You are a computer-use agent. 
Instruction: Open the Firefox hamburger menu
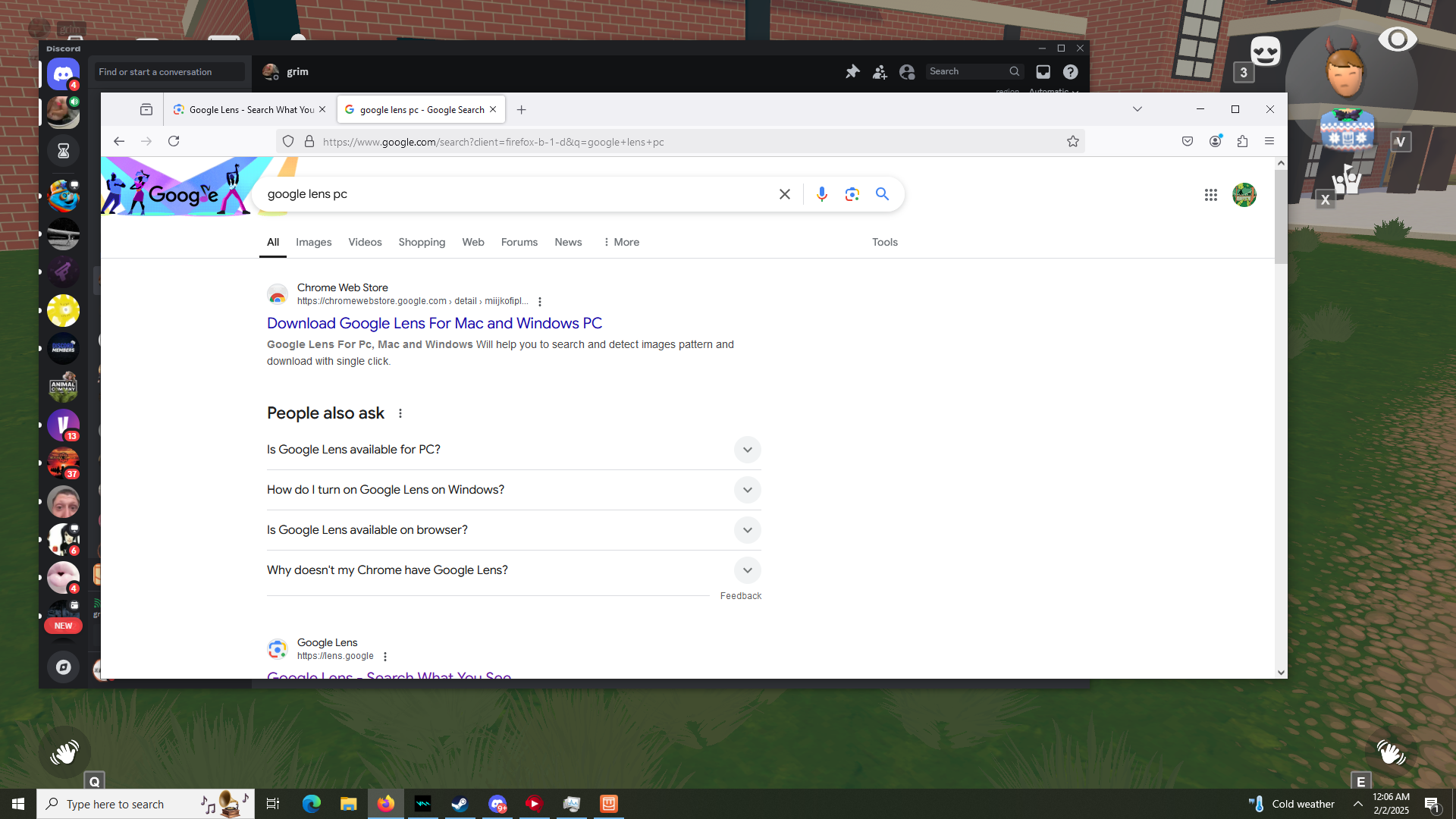click(x=1269, y=142)
